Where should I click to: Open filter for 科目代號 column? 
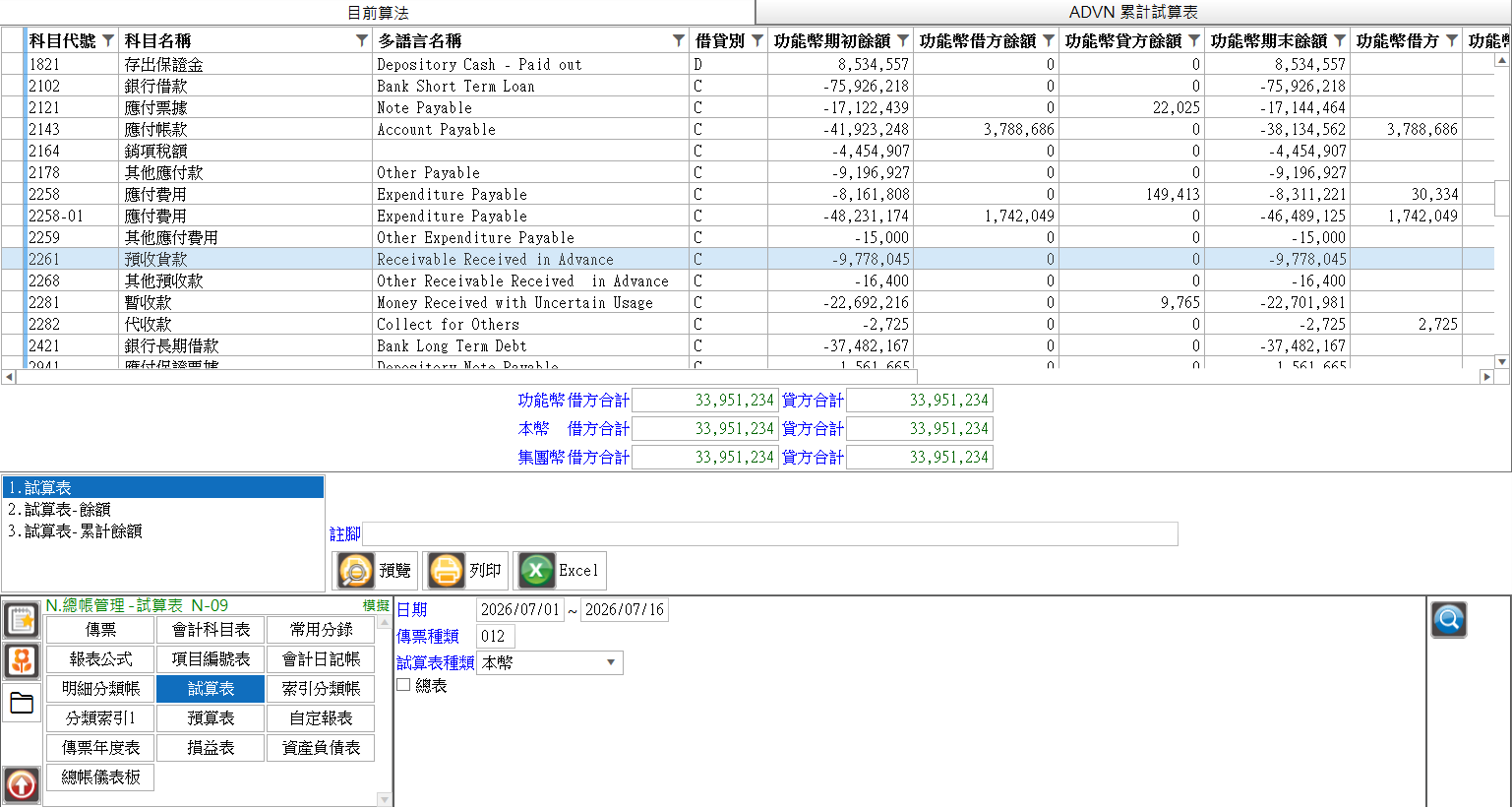pos(108,40)
